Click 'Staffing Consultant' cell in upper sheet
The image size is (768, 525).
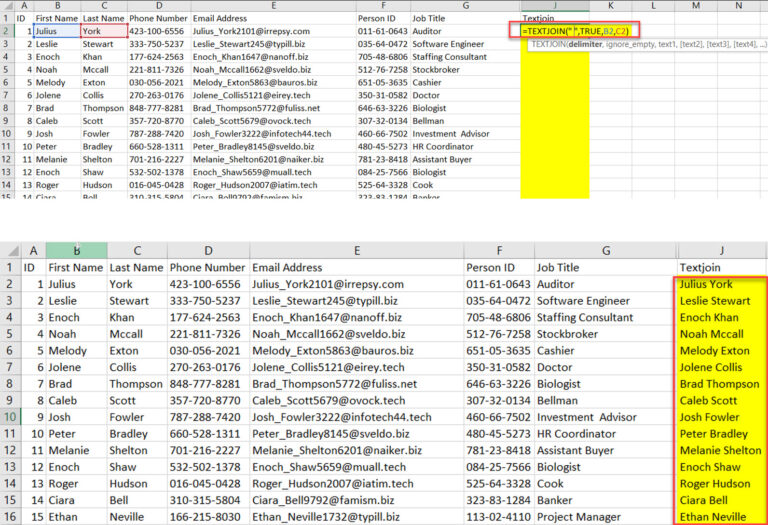click(465, 57)
